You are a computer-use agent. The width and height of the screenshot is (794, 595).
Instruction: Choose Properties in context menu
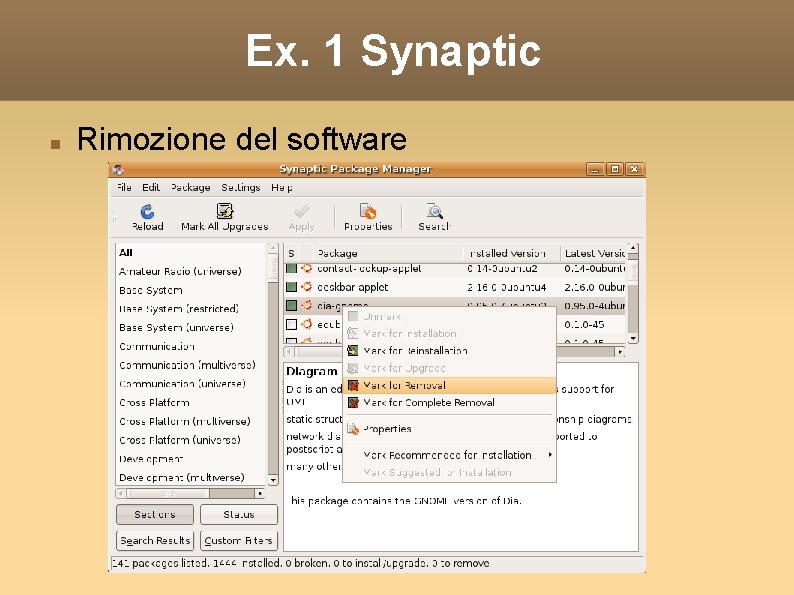click(450, 429)
